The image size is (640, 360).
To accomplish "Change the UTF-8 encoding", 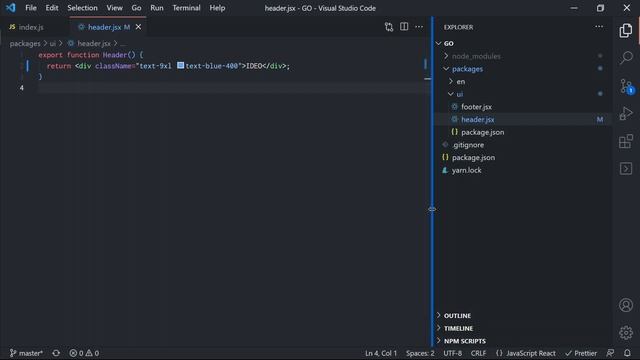I will 453,353.
